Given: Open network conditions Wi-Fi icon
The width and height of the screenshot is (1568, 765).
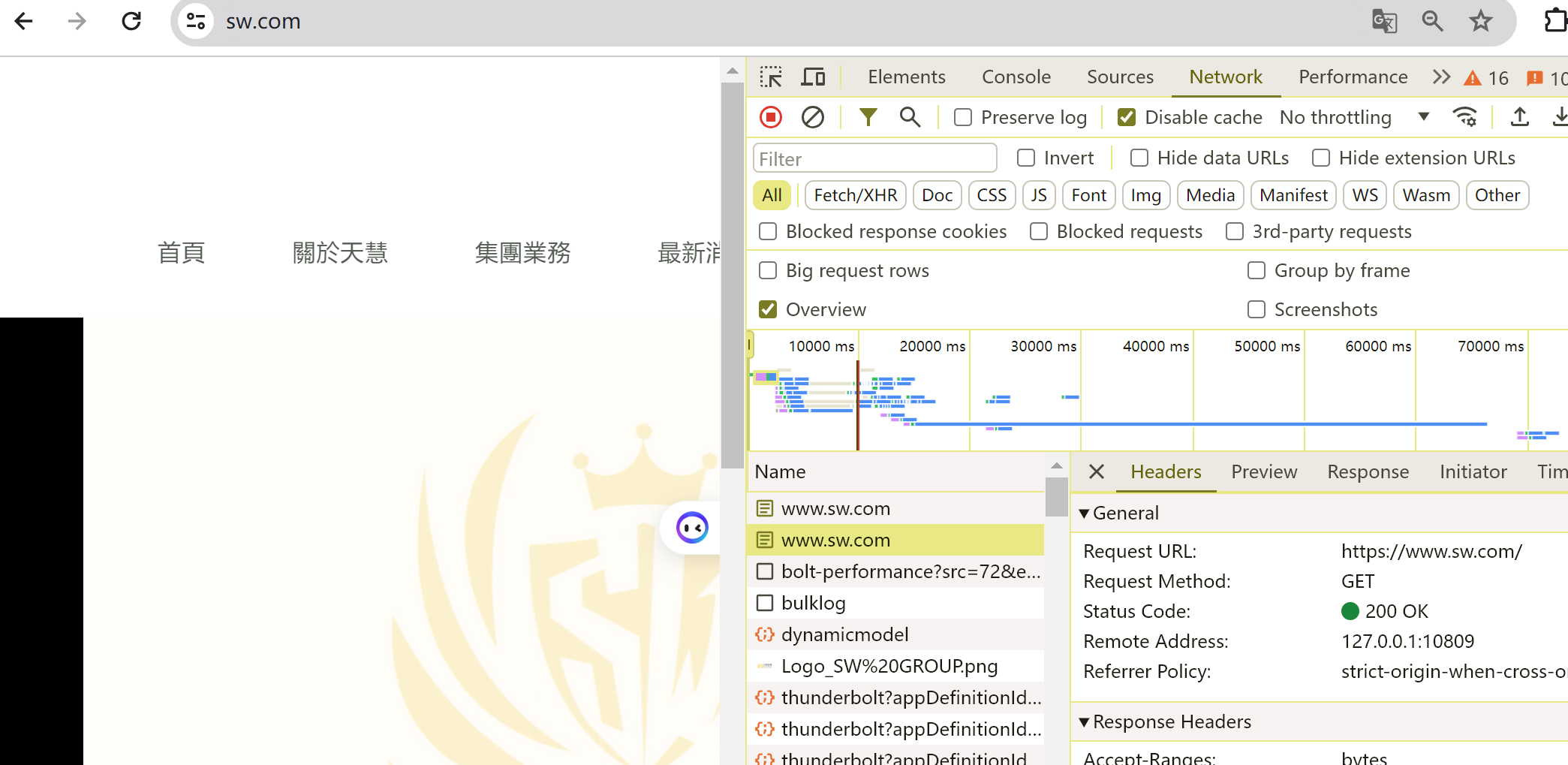Looking at the screenshot, I should click(1464, 117).
